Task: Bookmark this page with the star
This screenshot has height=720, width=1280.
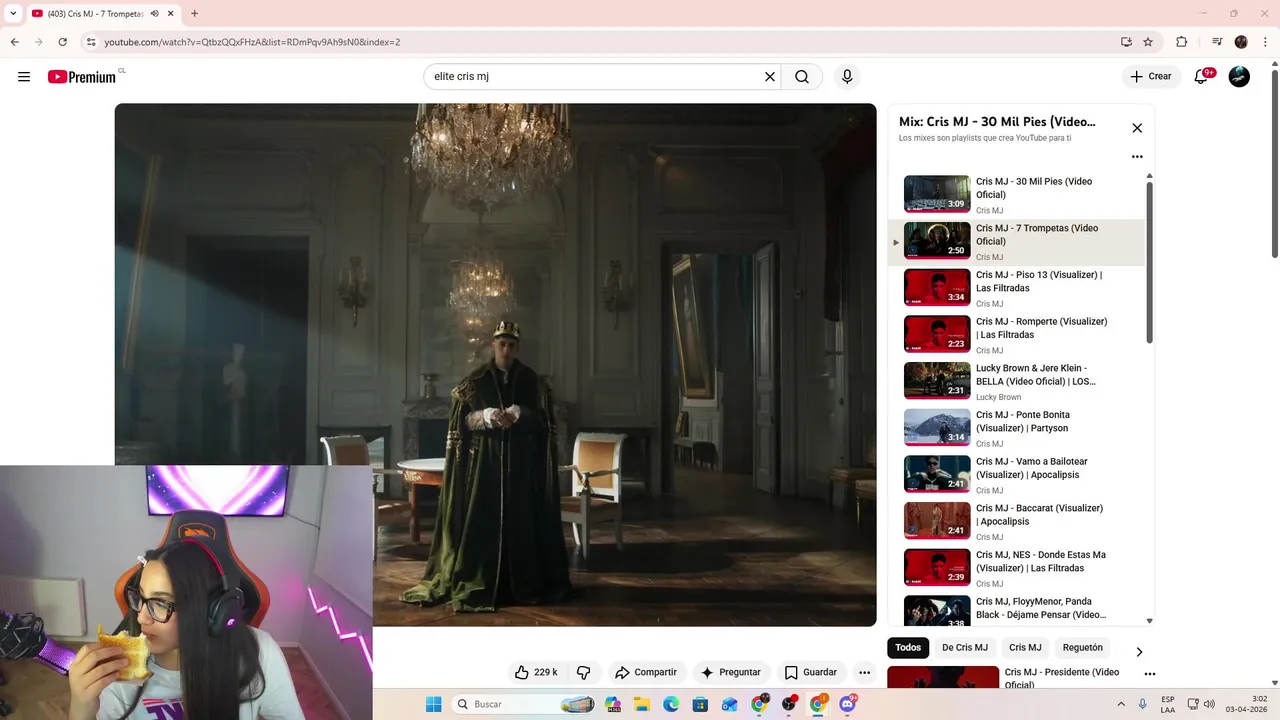Action: pos(1148,42)
